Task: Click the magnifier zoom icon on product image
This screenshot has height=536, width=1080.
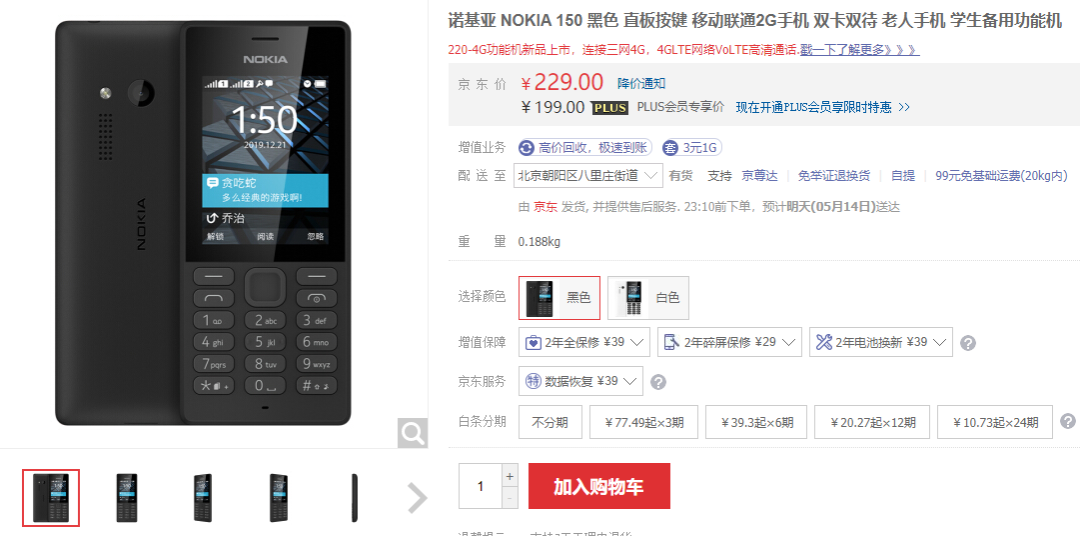Action: point(412,433)
